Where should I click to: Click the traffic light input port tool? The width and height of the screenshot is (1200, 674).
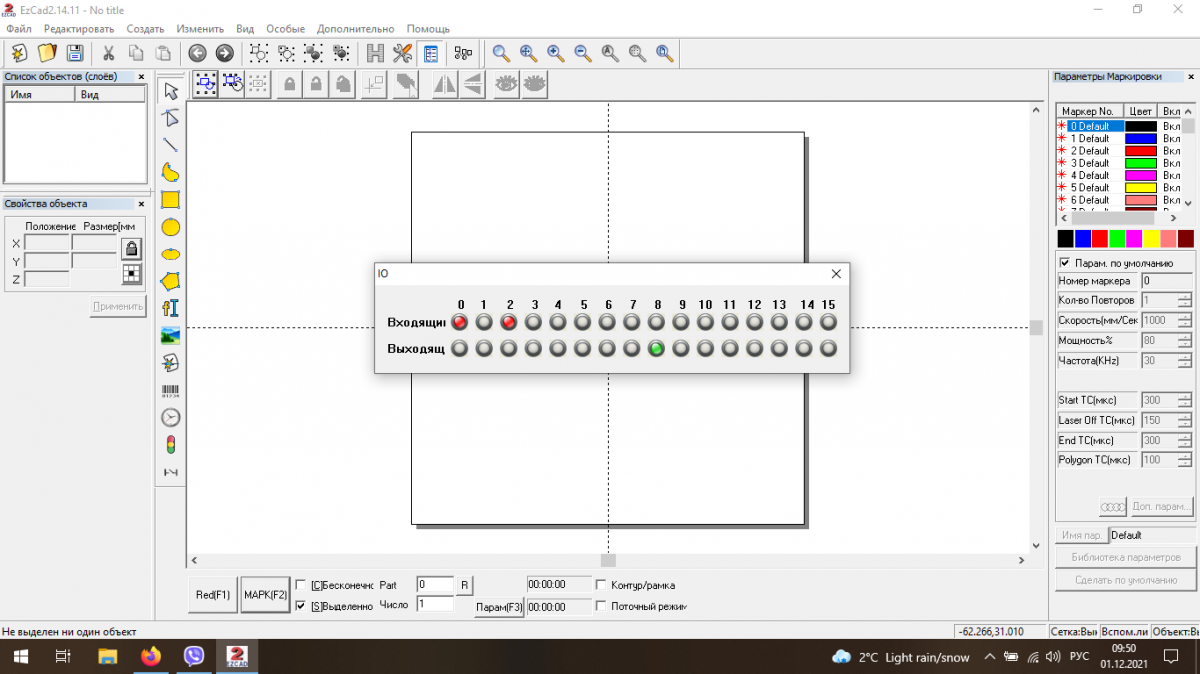(x=171, y=445)
